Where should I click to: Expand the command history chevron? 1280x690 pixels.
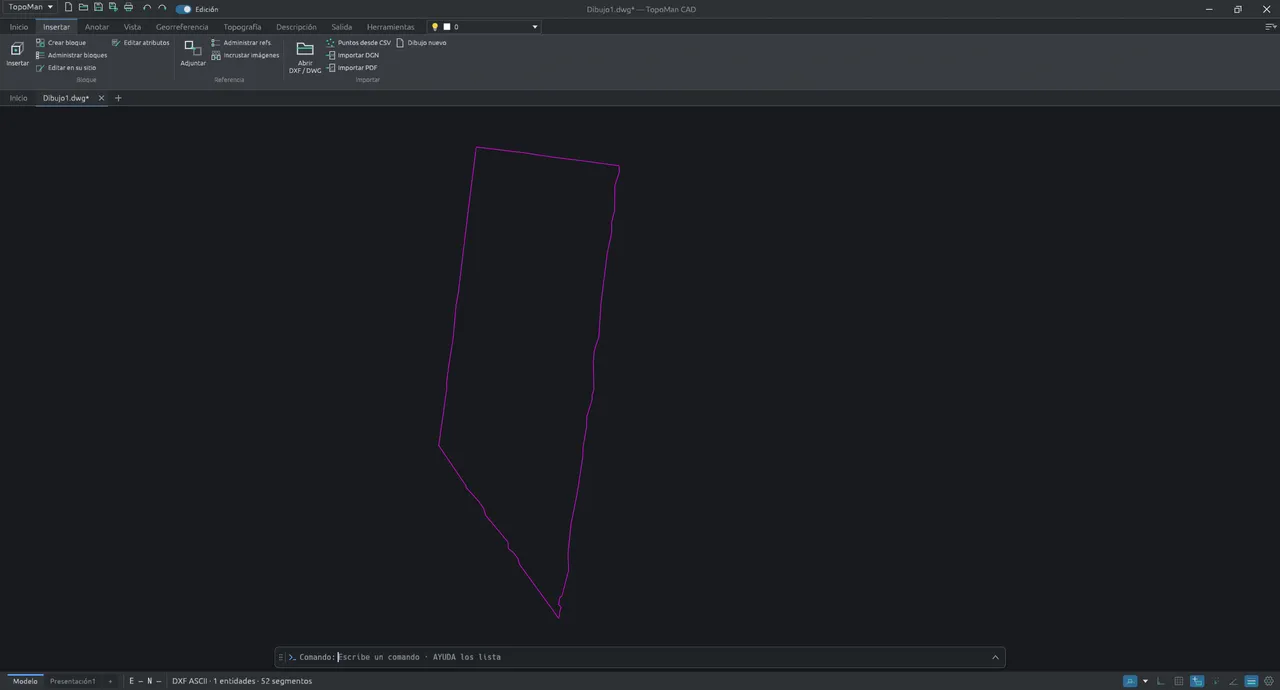[x=995, y=657]
